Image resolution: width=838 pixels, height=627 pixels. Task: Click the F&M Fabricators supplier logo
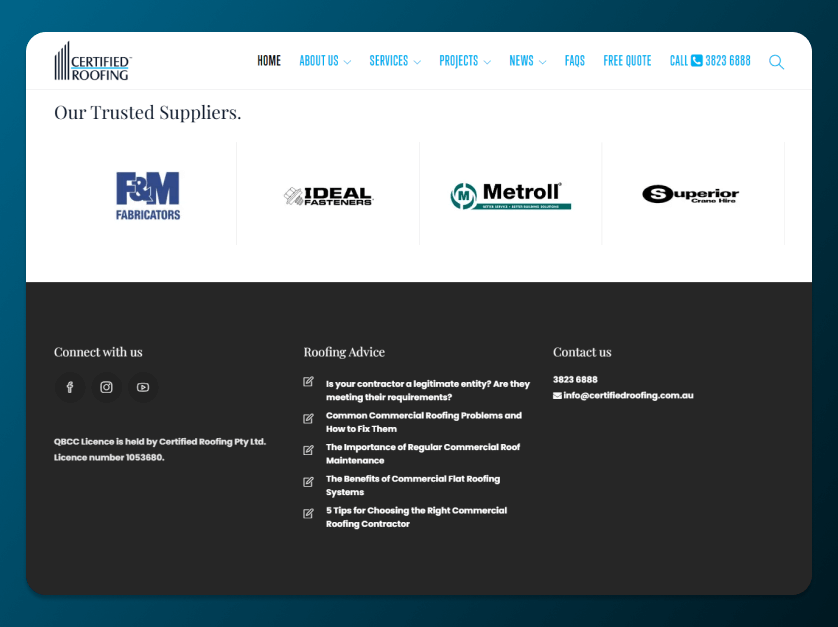click(148, 195)
